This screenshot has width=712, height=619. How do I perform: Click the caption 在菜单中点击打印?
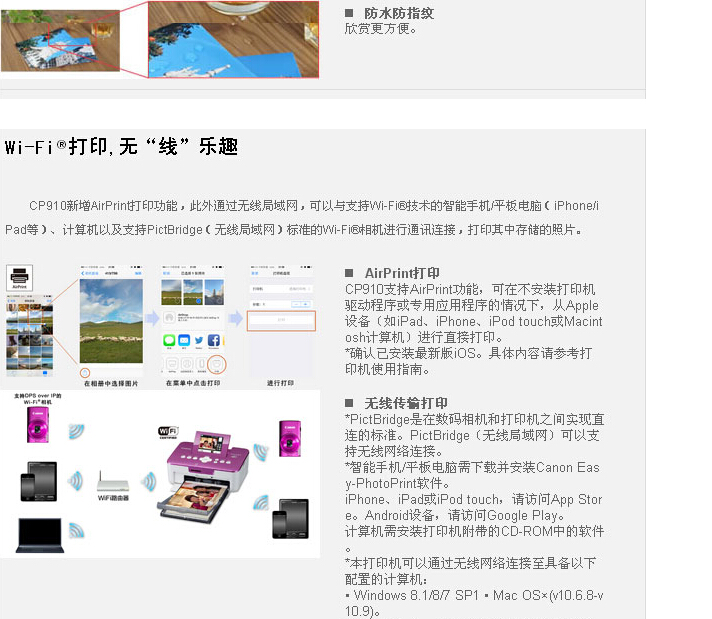click(193, 383)
